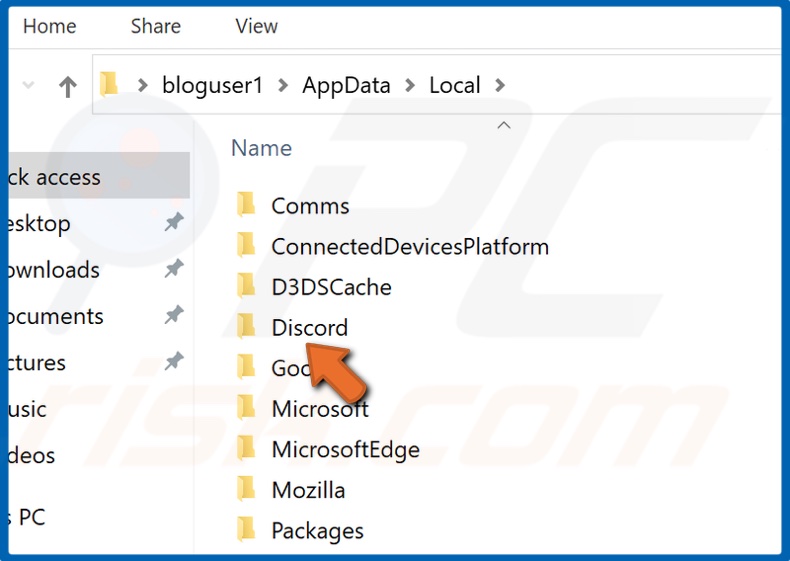The height and width of the screenshot is (561, 790).
Task: Open Music in the navigation pane
Action: (x=28, y=409)
